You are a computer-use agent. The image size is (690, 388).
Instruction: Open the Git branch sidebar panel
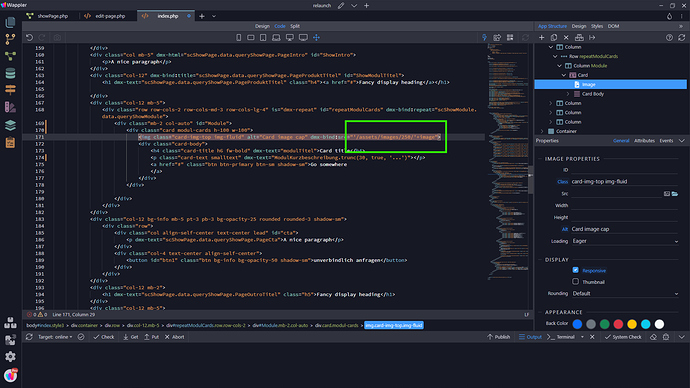pyautogui.click(x=10, y=39)
